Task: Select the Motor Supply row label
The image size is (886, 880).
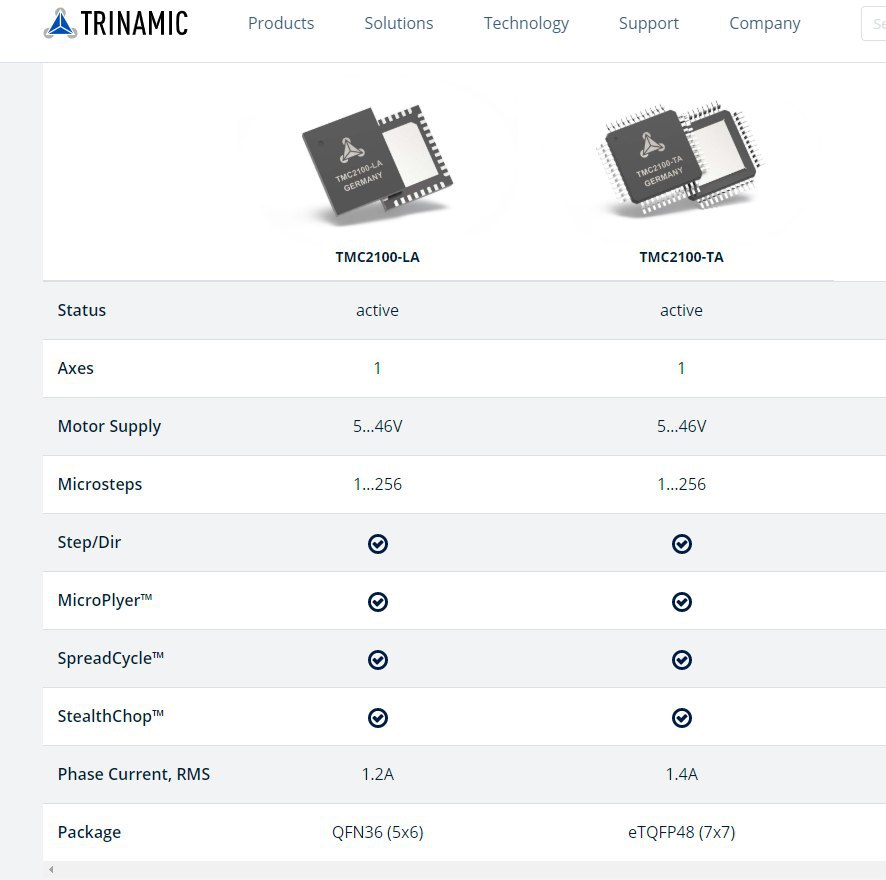Action: point(109,427)
